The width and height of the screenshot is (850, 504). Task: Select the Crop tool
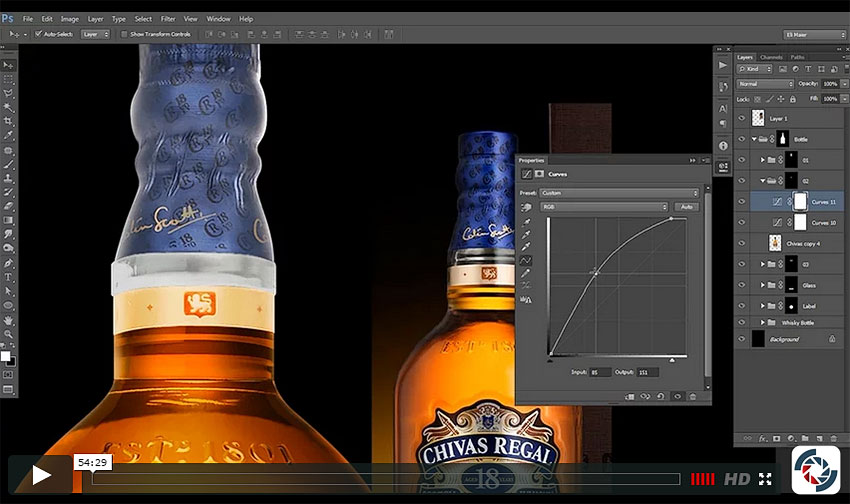[8, 121]
